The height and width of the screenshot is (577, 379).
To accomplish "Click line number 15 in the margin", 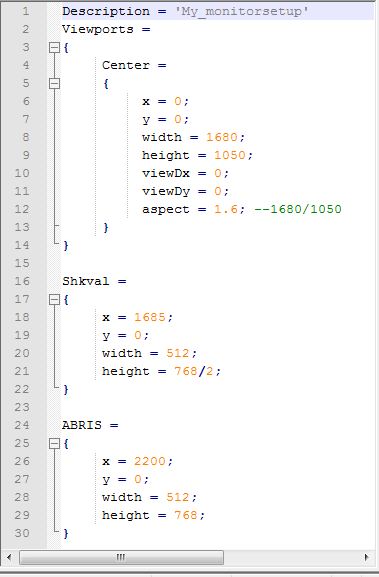I will (22, 263).
